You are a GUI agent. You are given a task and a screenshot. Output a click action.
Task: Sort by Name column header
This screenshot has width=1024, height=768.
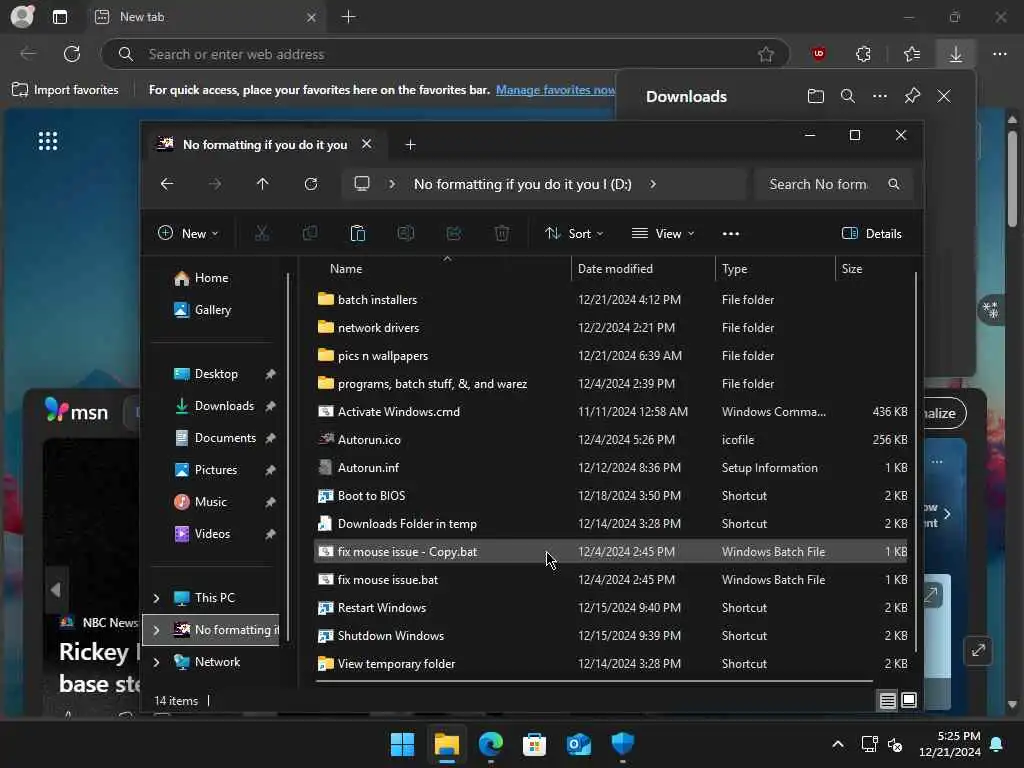(443, 269)
